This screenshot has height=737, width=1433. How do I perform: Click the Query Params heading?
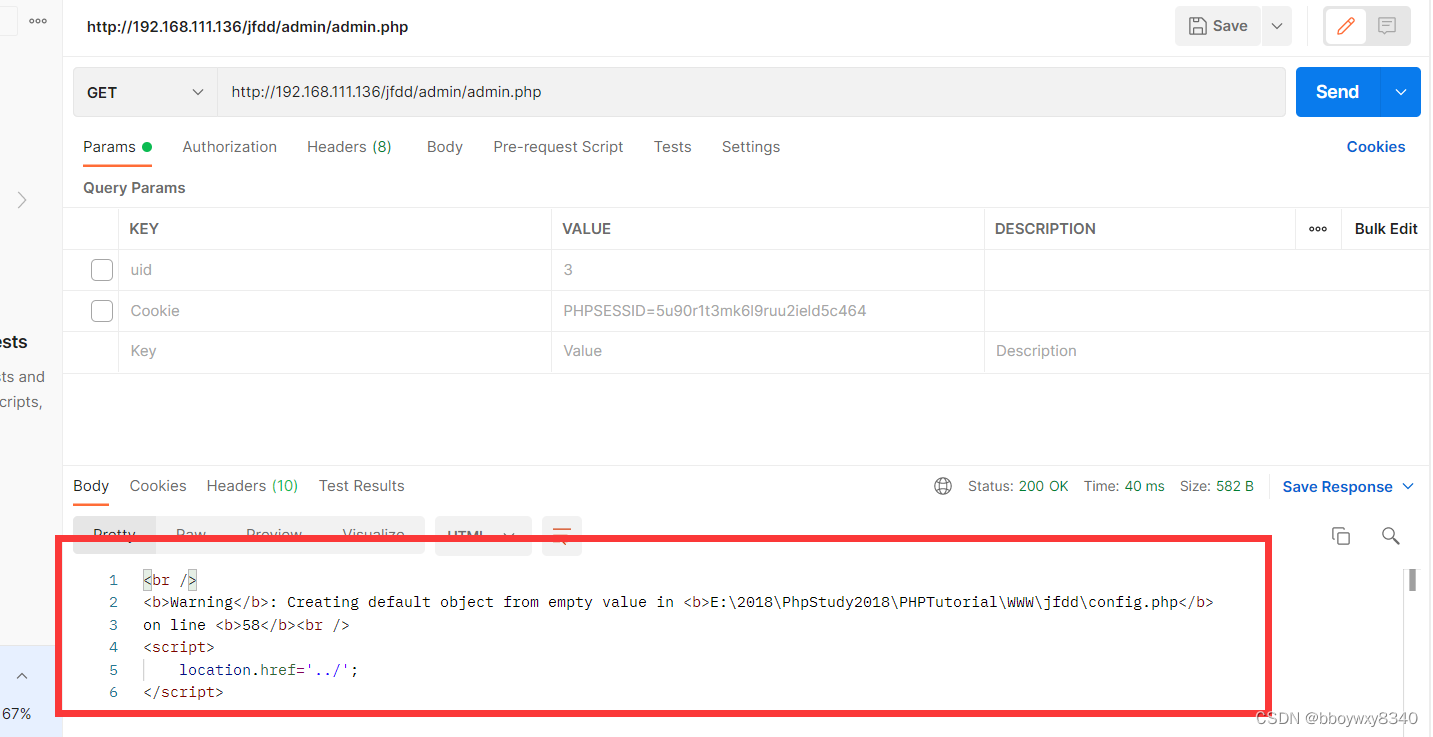click(134, 188)
